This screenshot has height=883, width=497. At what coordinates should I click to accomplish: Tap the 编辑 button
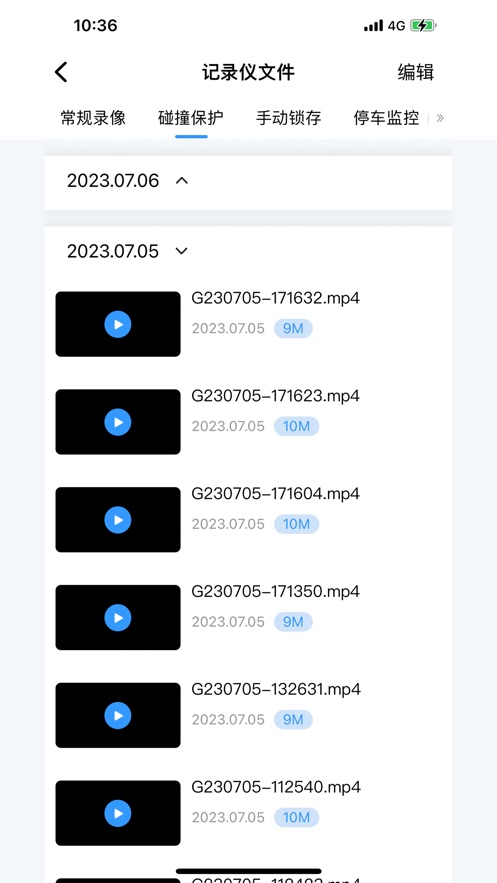tap(415, 72)
